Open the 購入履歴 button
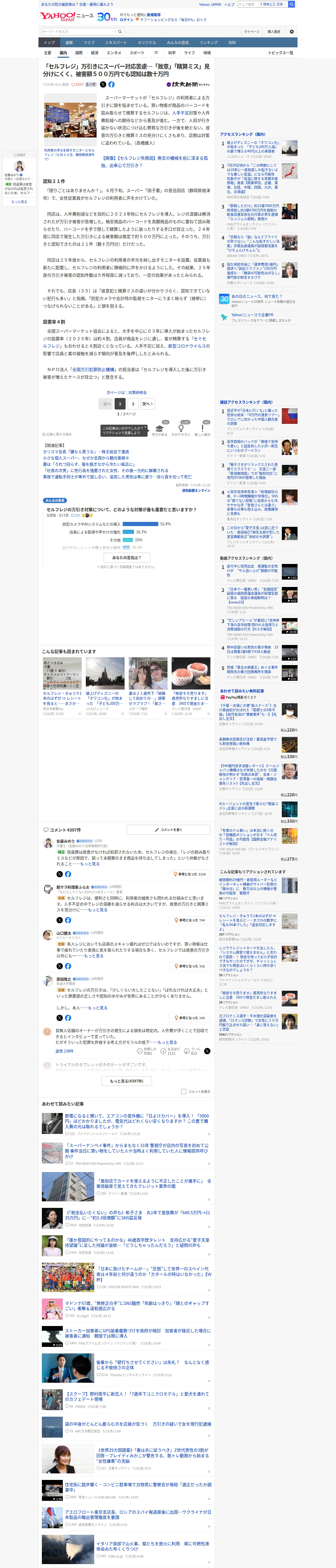This screenshot has width=336, height=1568. [274, 32]
